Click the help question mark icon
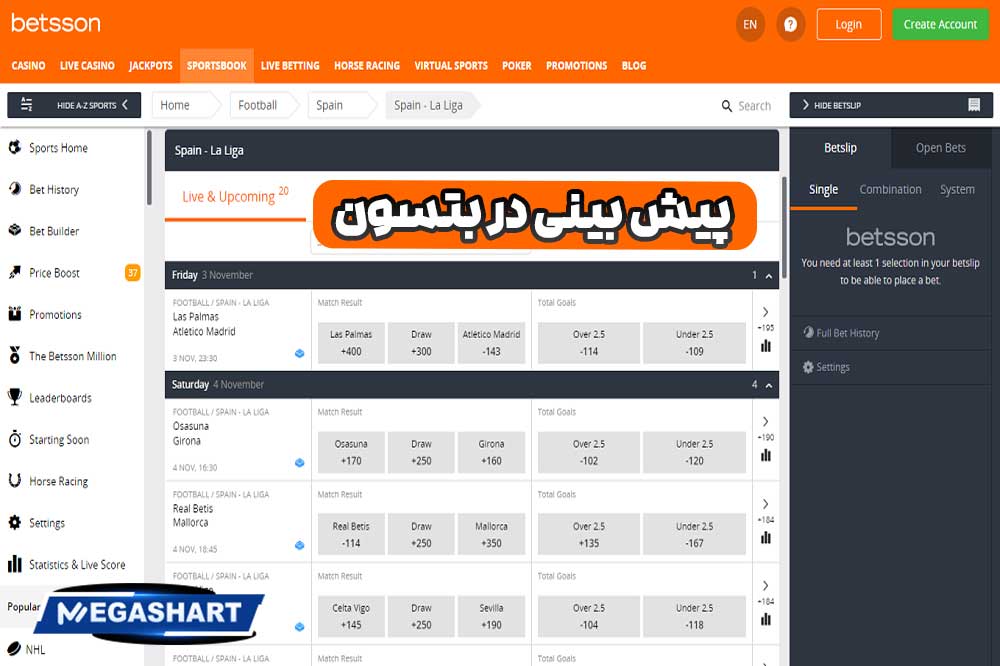 tap(790, 23)
